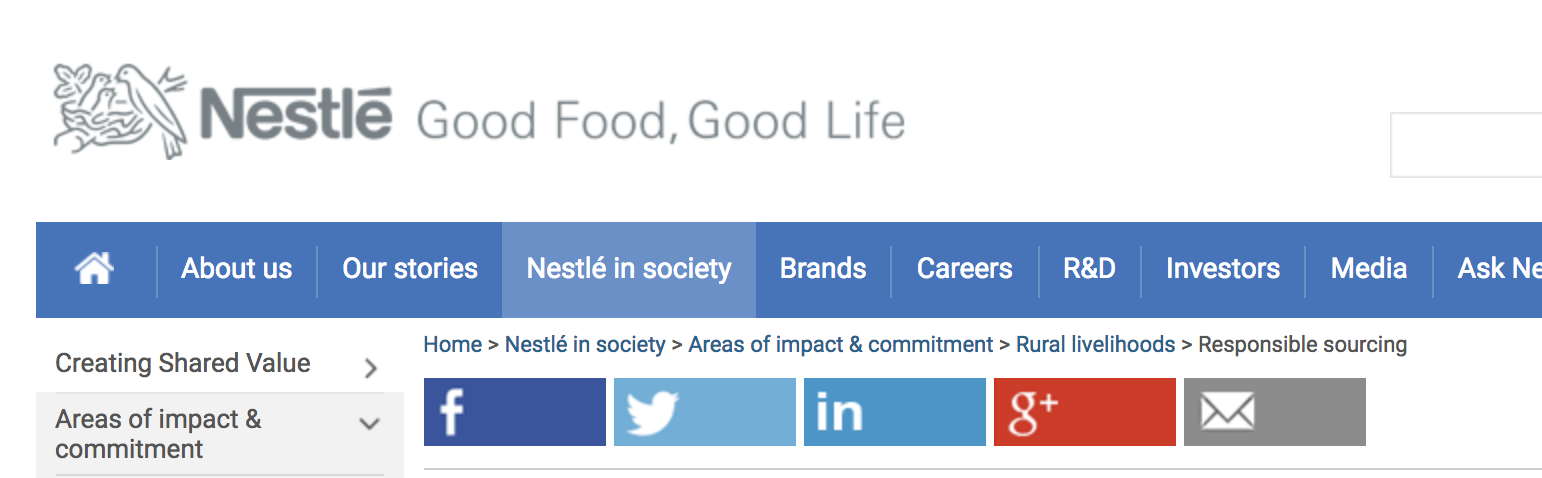The height and width of the screenshot is (478, 1542).
Task: Open the Careers menu item
Action: 965,269
